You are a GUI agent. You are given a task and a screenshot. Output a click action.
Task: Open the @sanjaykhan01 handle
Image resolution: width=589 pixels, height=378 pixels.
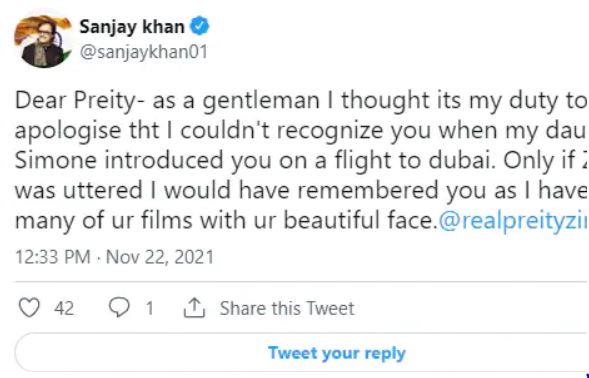(143, 52)
